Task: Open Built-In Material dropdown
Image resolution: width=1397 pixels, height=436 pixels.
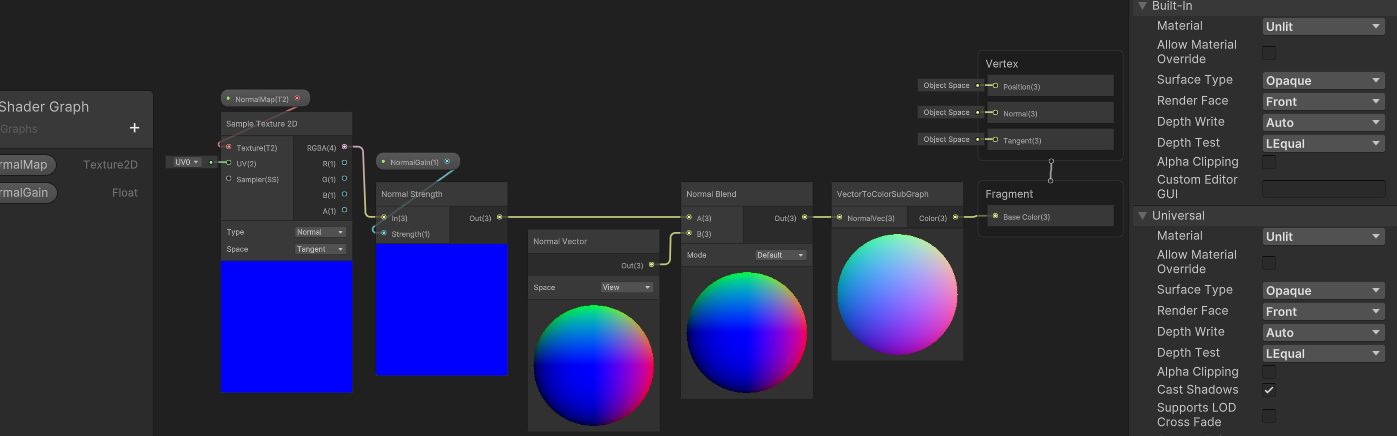Action: coord(1323,27)
